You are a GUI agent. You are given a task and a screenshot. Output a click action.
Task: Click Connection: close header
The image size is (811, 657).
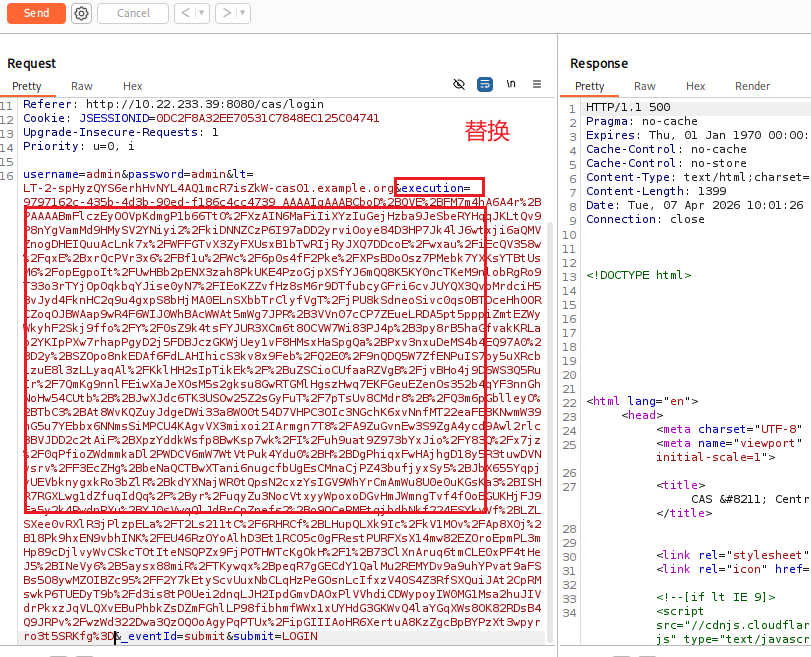coord(645,219)
